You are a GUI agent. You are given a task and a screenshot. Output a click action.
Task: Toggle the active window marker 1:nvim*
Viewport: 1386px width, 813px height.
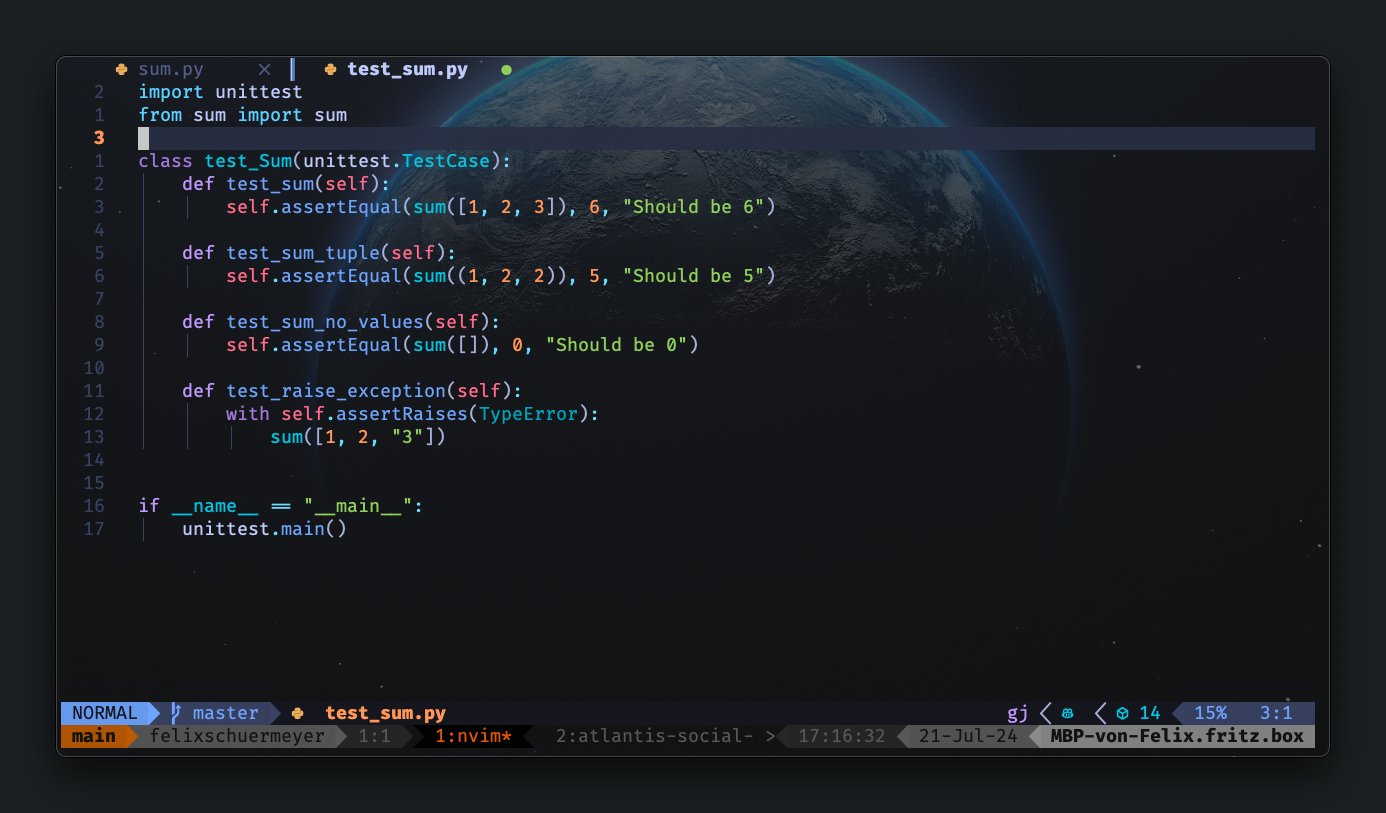[475, 735]
